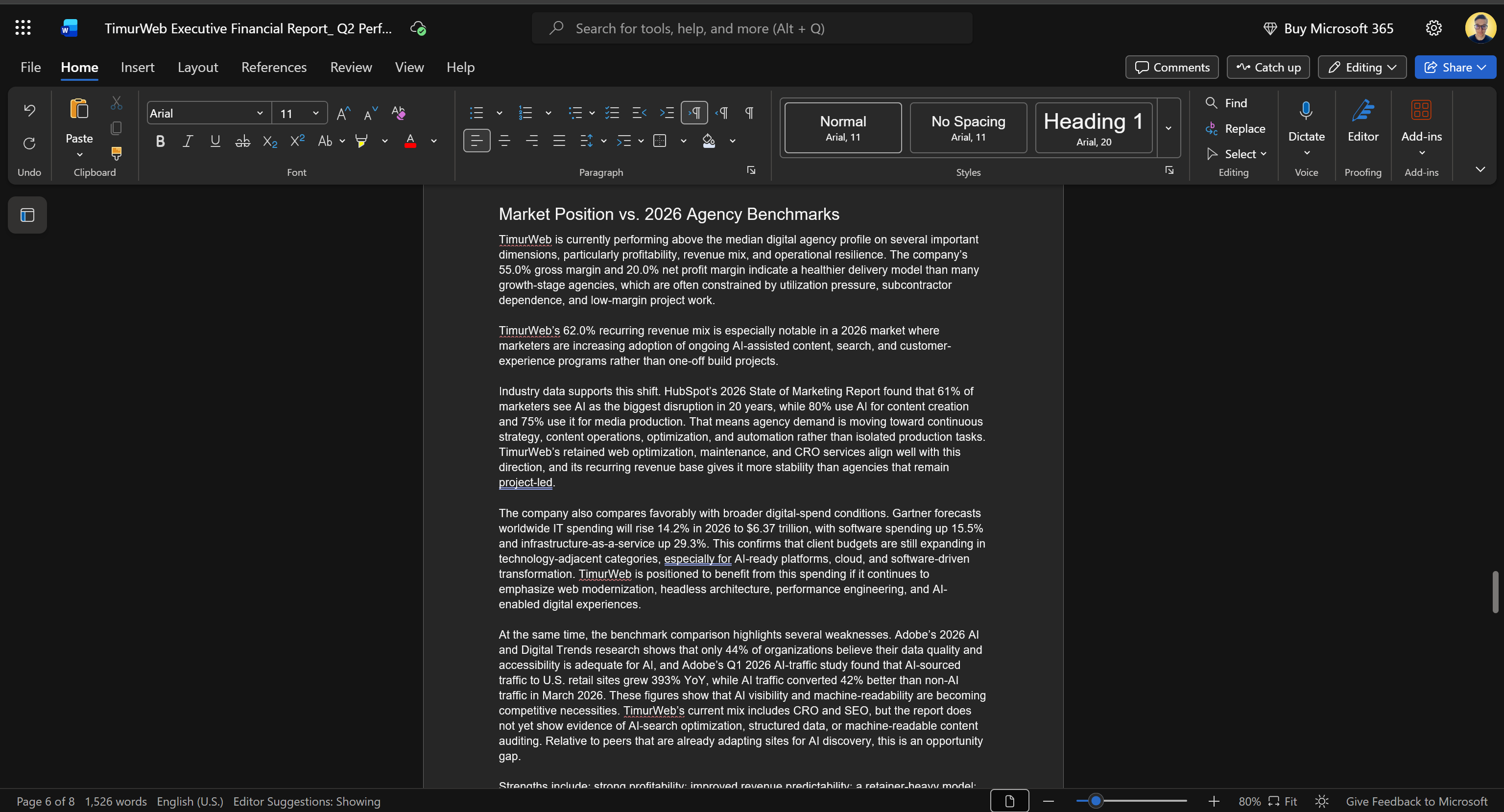The width and height of the screenshot is (1504, 812).
Task: Increase font size with grow font icon
Action: pos(343,113)
